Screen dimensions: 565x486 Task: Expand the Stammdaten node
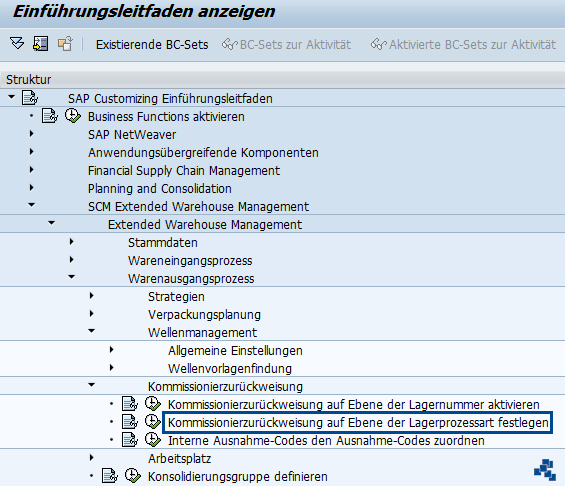[72, 242]
